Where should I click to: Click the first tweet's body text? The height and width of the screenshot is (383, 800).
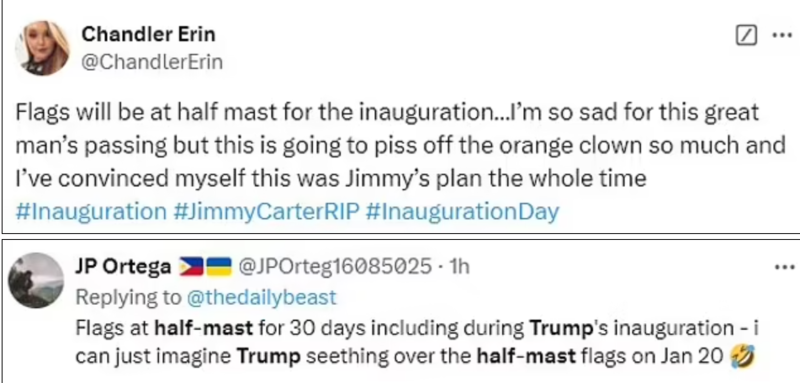(401, 146)
